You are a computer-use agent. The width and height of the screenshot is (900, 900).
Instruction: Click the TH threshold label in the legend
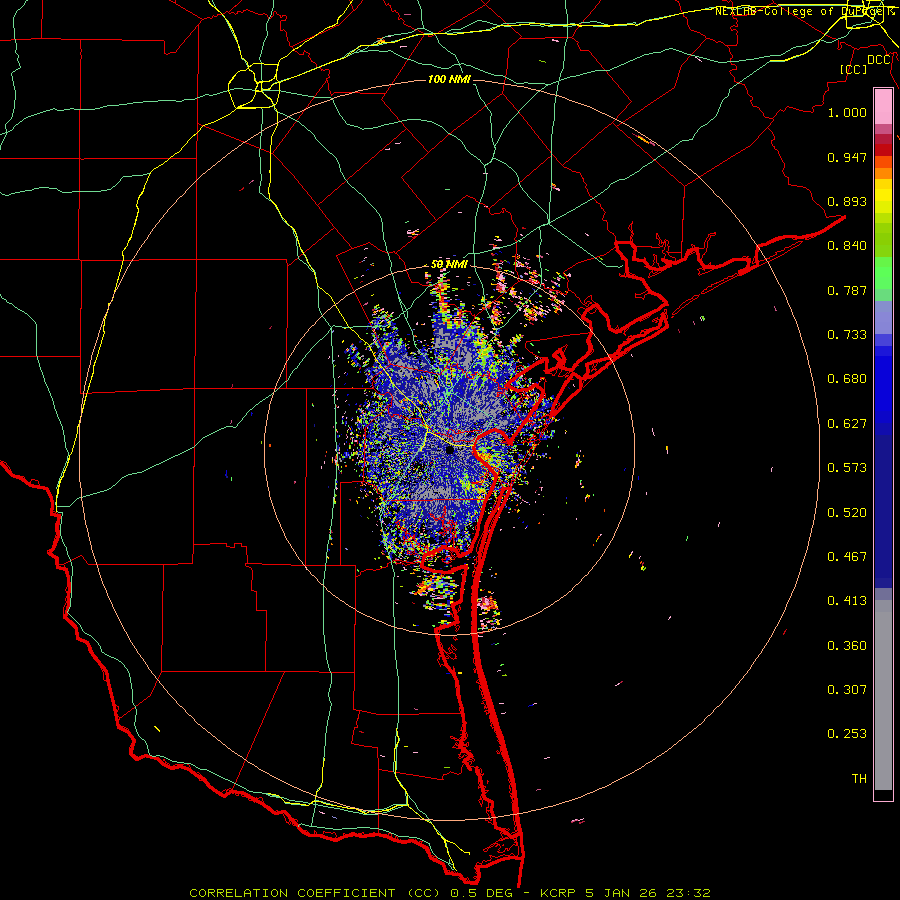[859, 779]
